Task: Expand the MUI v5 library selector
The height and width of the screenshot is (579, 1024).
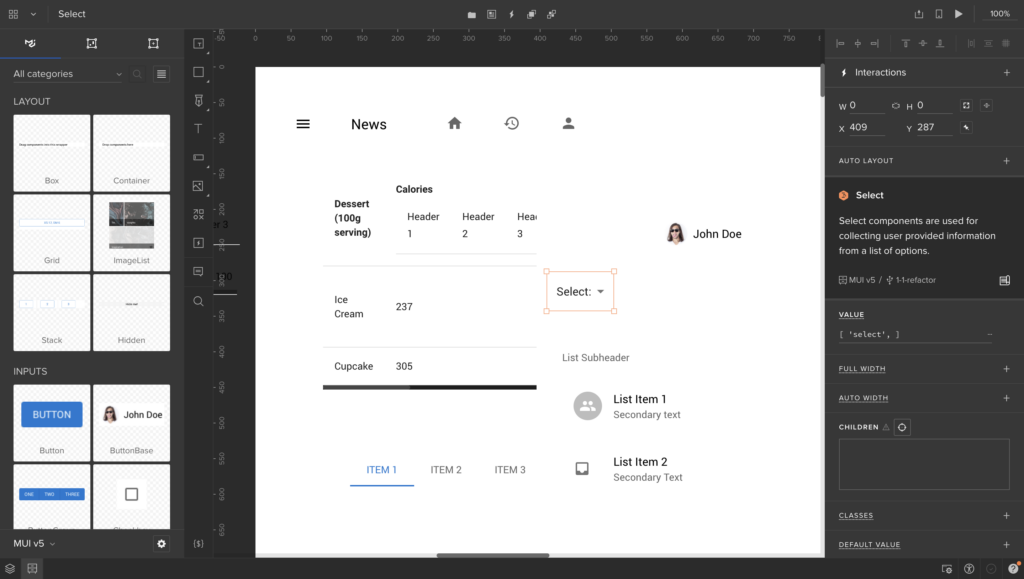Action: (34, 543)
